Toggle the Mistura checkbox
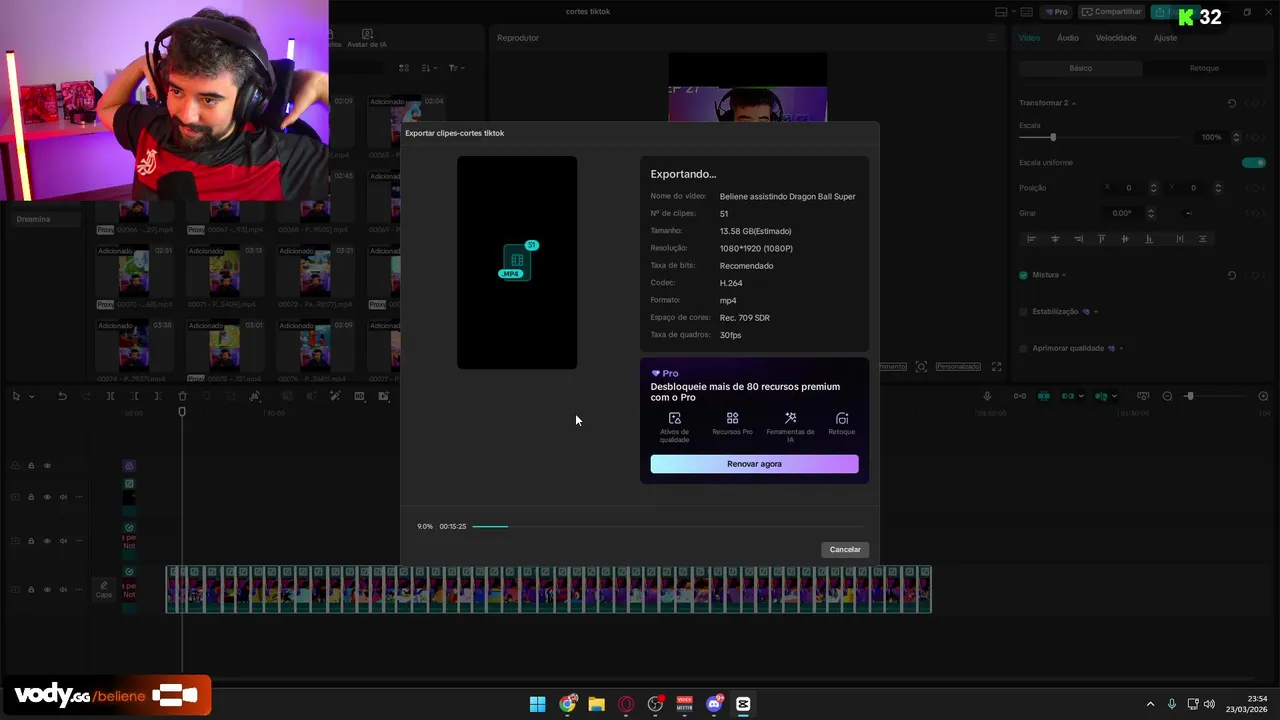This screenshot has width=1280, height=720. 1023,275
